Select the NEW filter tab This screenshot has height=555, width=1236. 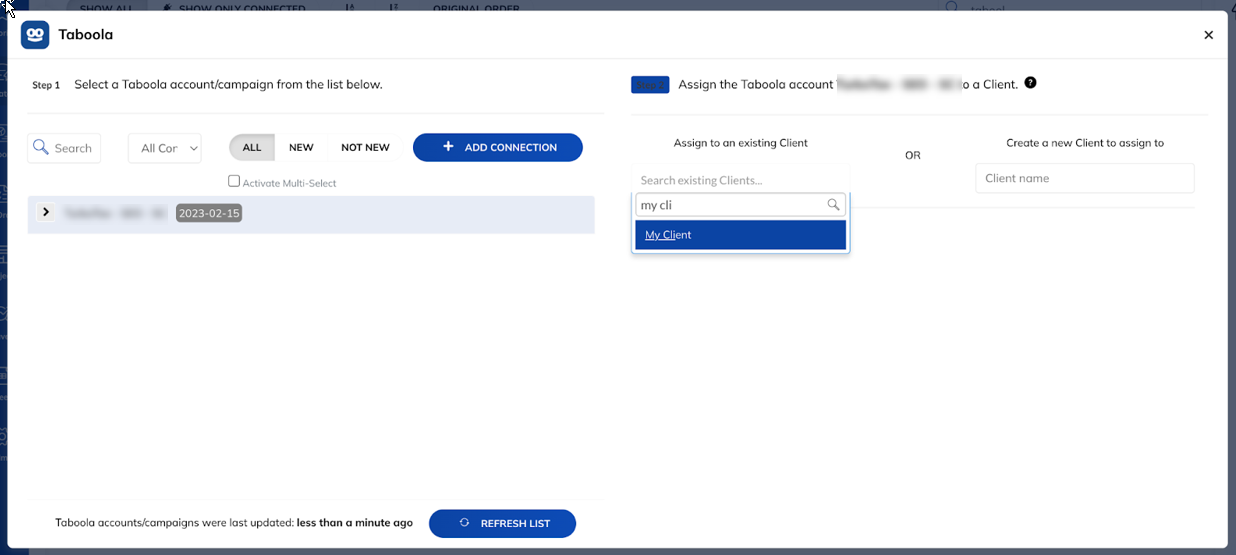[301, 147]
